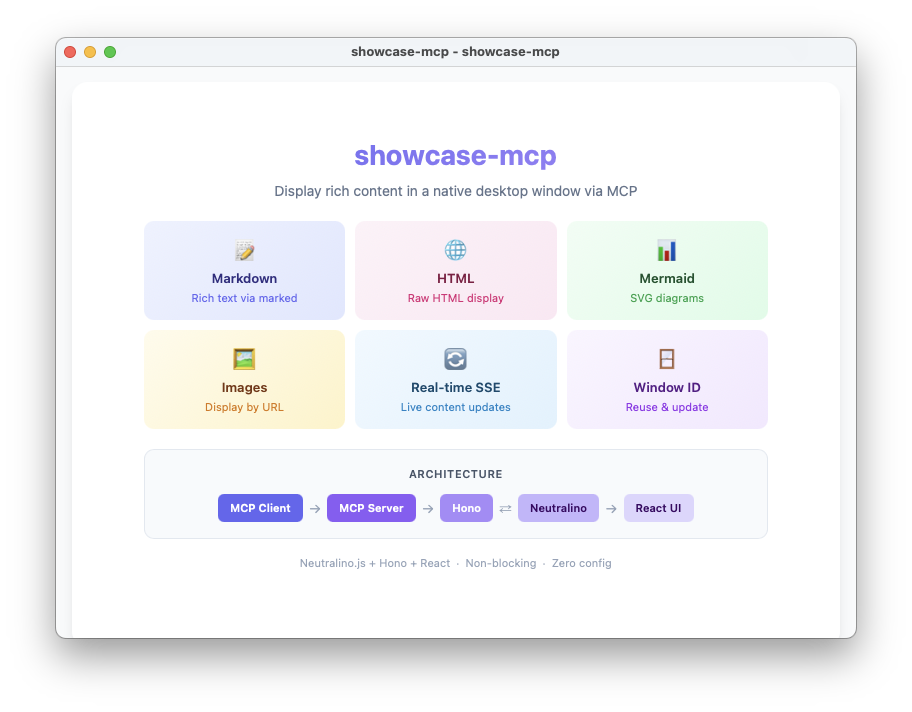Click the arrow after Neutralino

(611, 508)
